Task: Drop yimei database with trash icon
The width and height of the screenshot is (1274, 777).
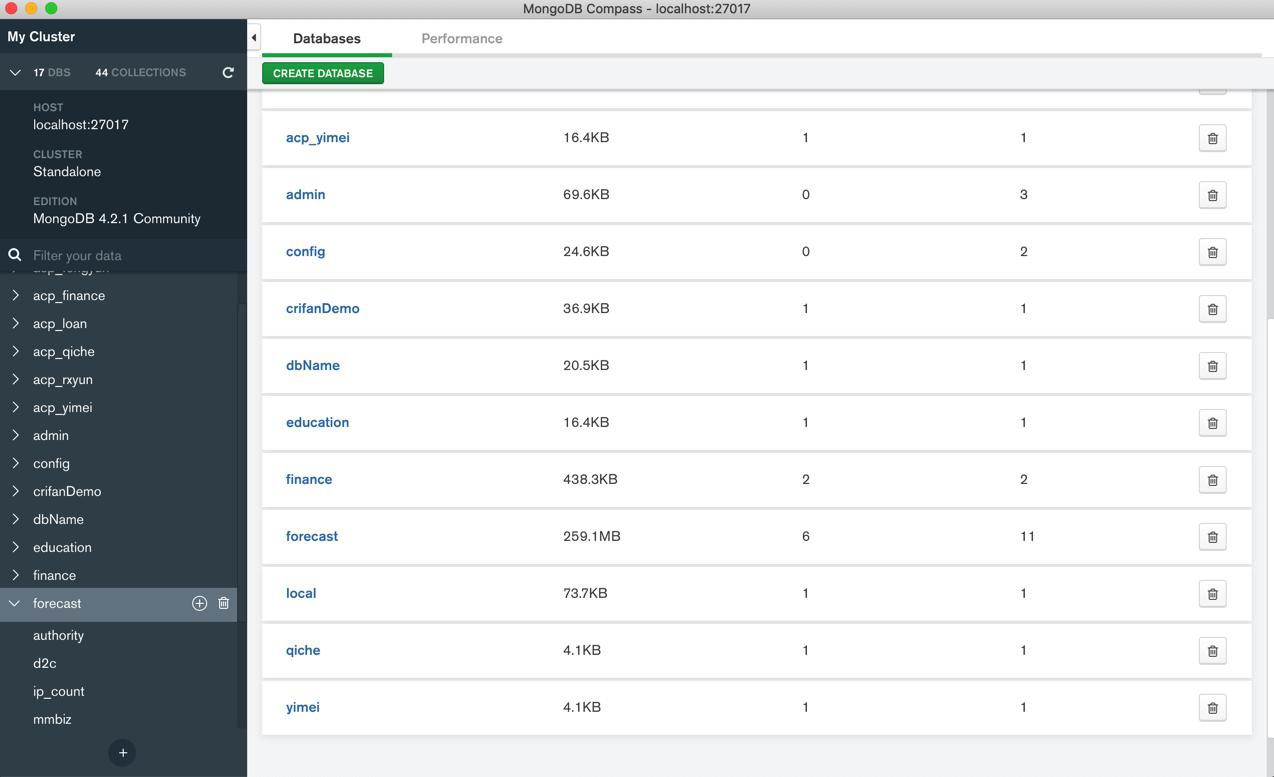Action: 1212,708
